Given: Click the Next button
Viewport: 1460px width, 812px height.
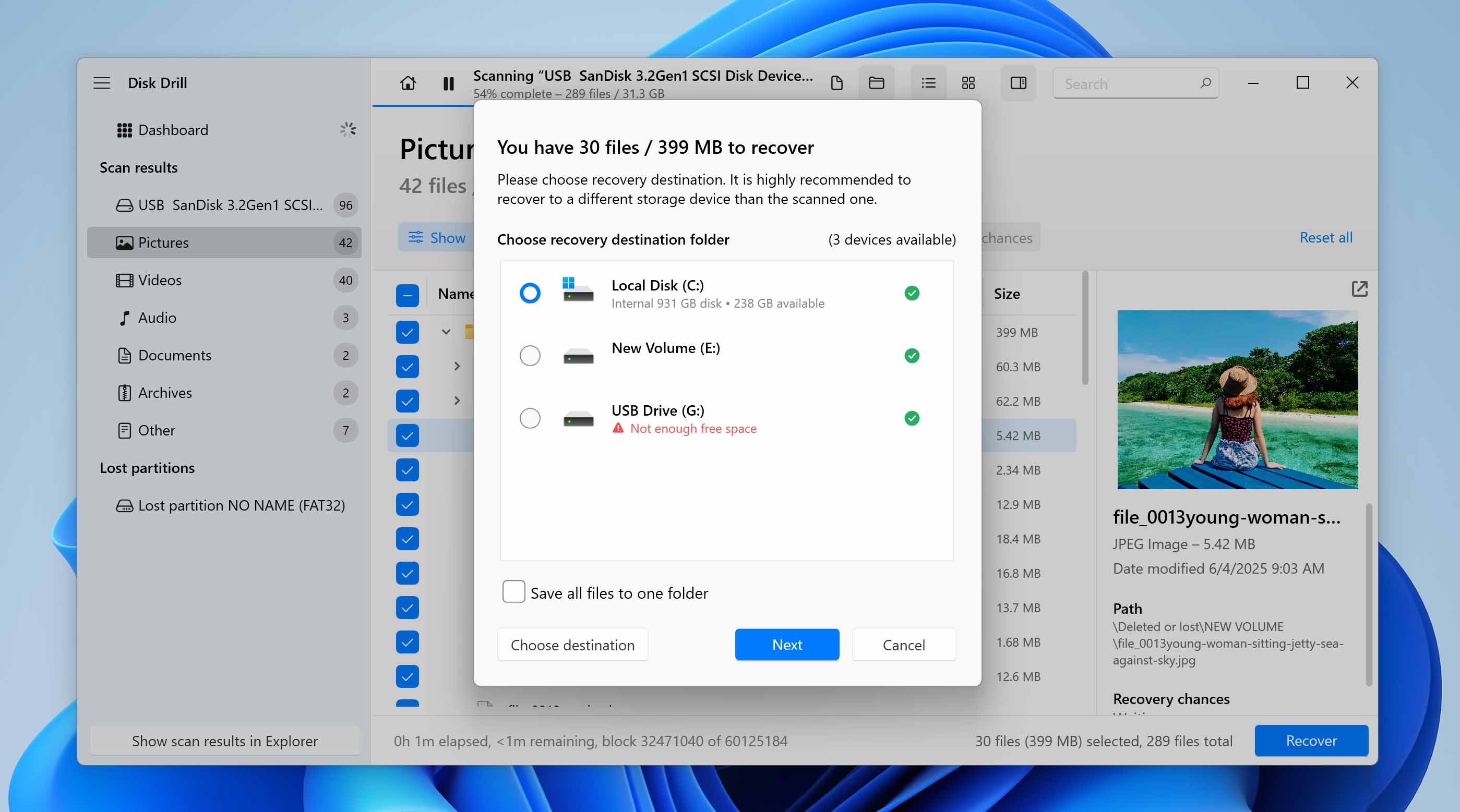Looking at the screenshot, I should point(787,645).
